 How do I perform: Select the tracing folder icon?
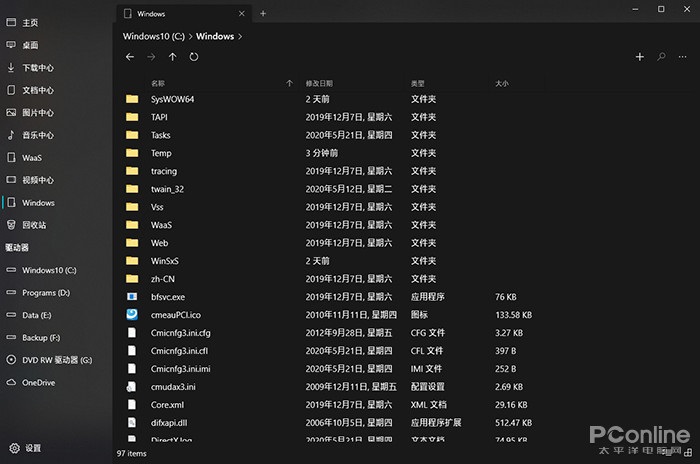[x=132, y=171]
